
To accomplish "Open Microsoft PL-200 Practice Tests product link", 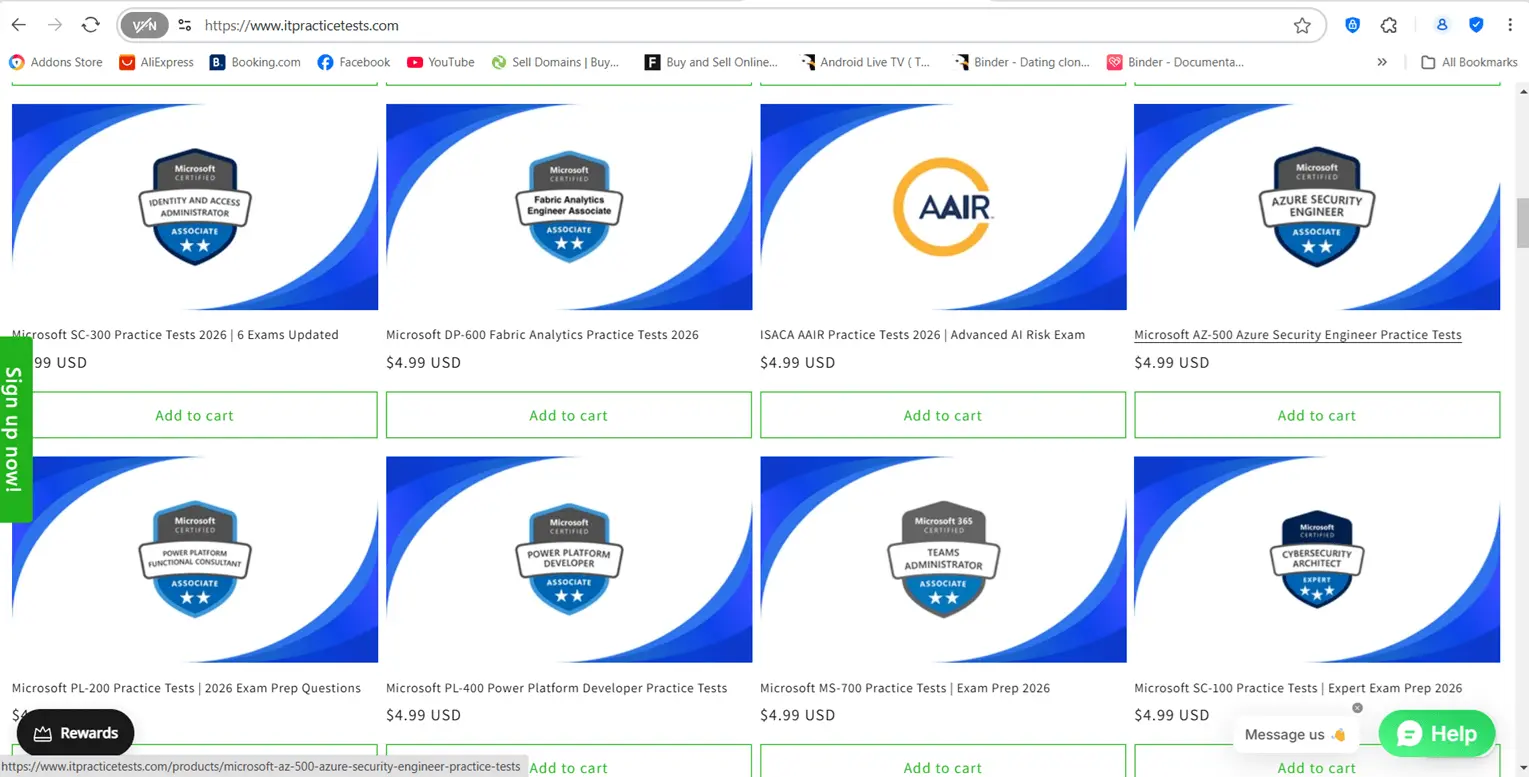I will point(186,688).
